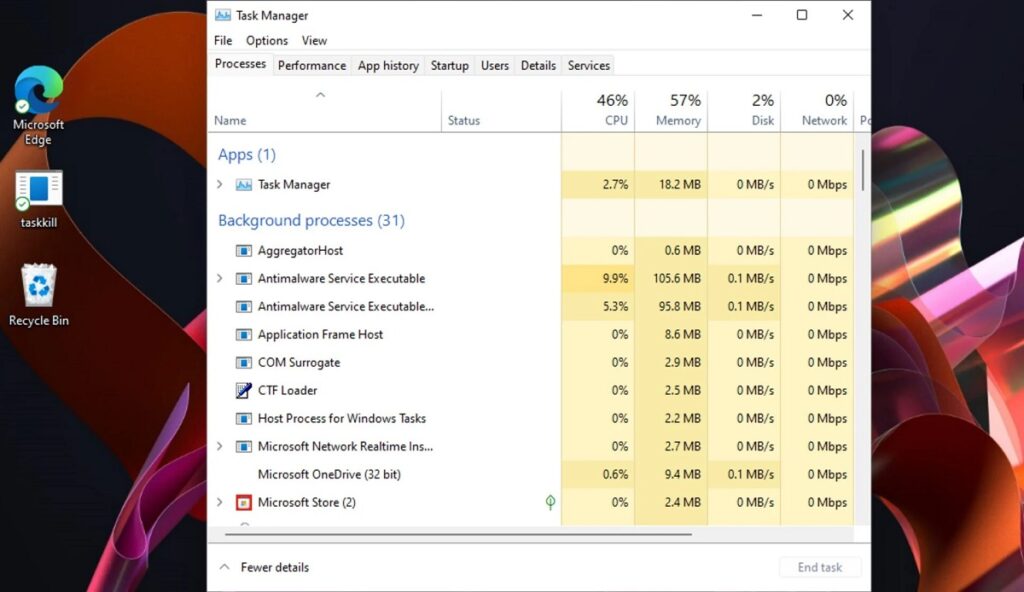Click the Fewer details link
This screenshot has height=592, width=1024.
[274, 567]
